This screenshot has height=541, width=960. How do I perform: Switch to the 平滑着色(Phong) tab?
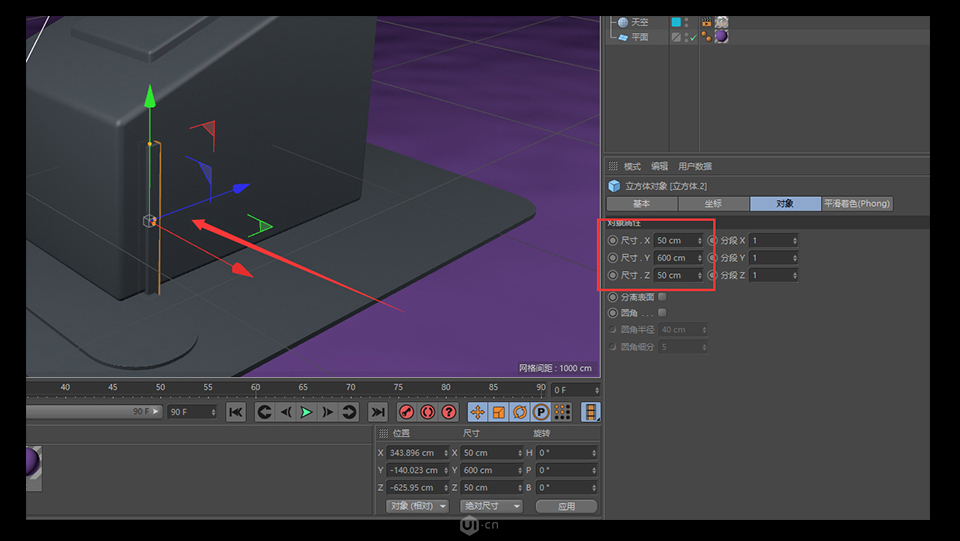(x=857, y=204)
